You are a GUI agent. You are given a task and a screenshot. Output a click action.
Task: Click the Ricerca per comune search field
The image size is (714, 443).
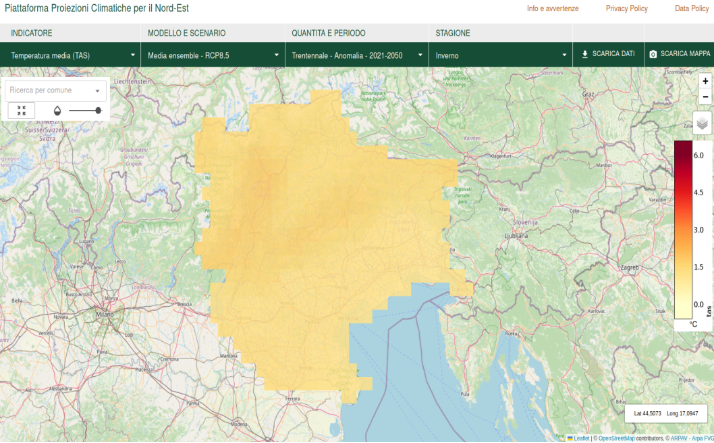52,90
